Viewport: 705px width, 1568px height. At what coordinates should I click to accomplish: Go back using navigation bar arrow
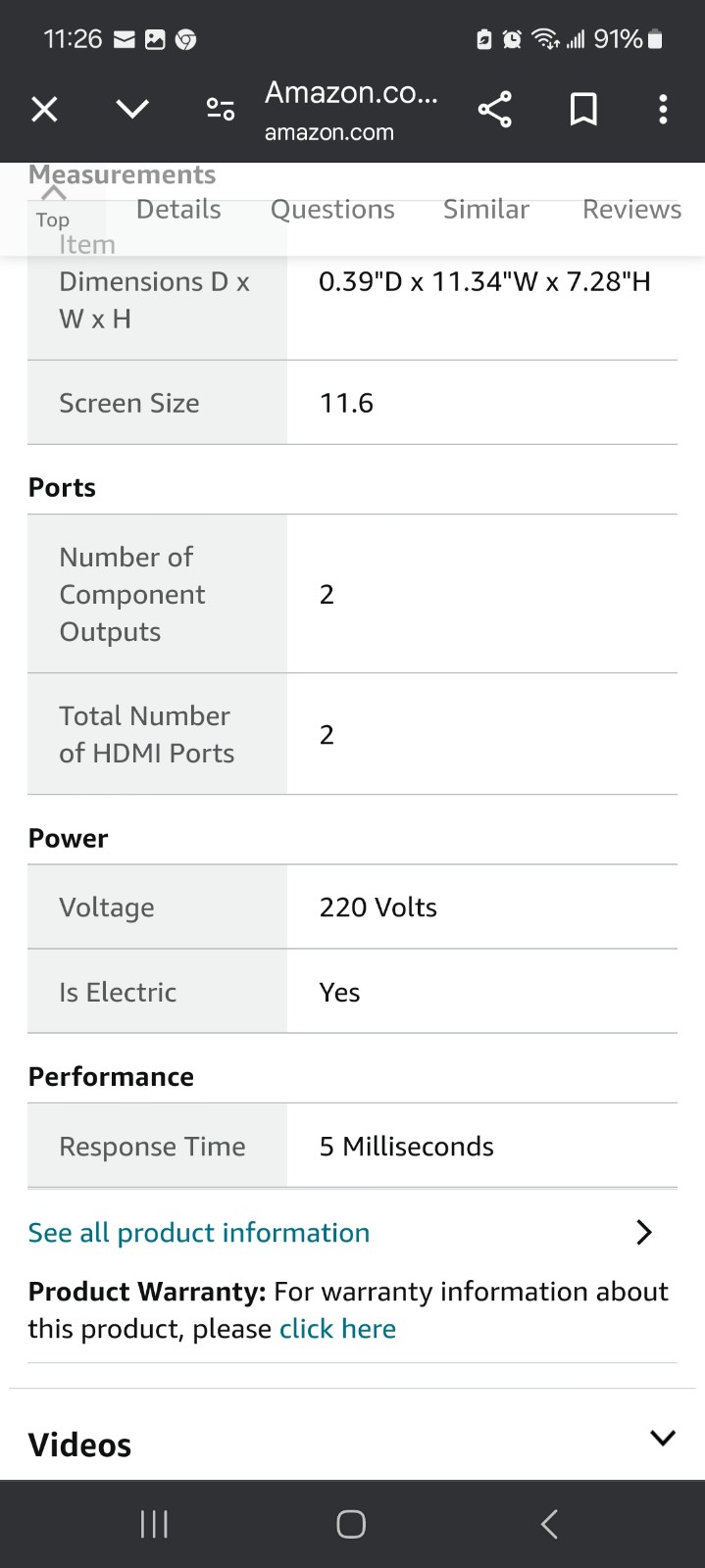[x=549, y=1524]
